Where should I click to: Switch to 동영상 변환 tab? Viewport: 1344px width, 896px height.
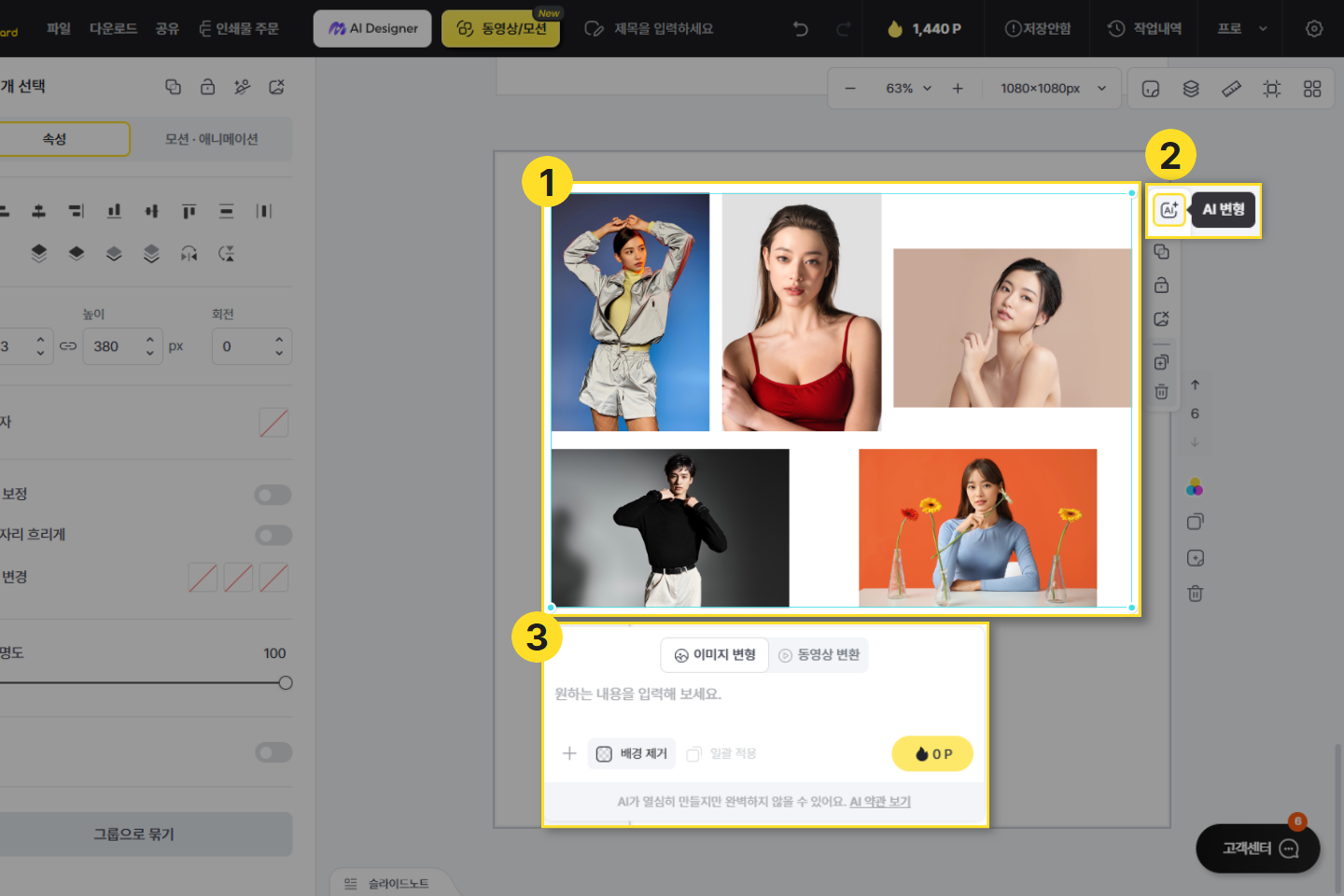coord(819,655)
